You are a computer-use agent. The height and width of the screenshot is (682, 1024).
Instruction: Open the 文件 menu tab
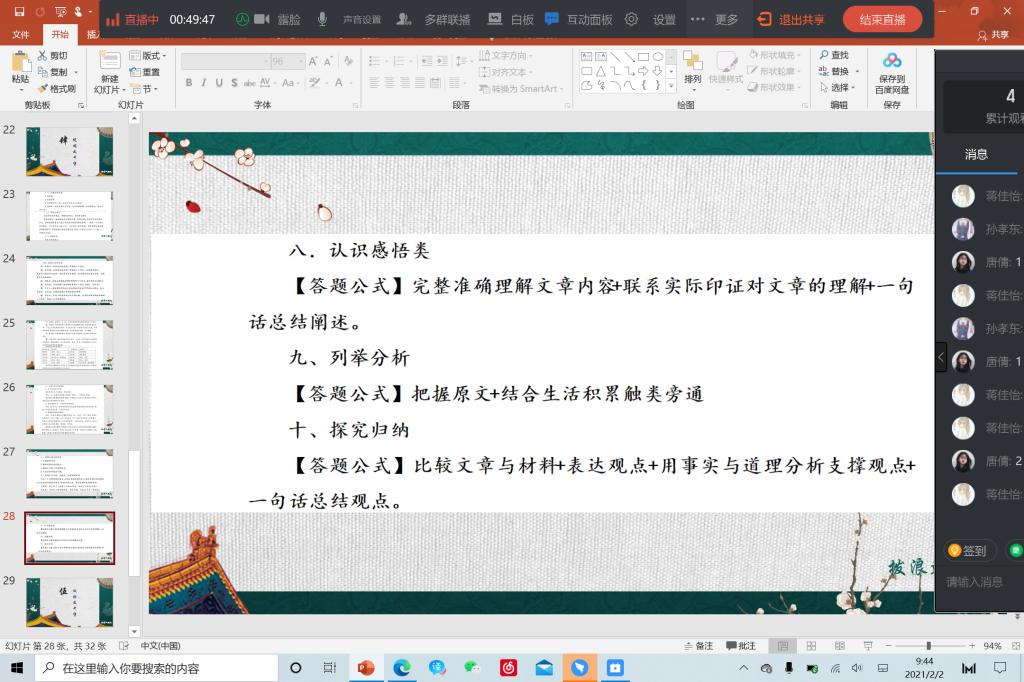20,34
